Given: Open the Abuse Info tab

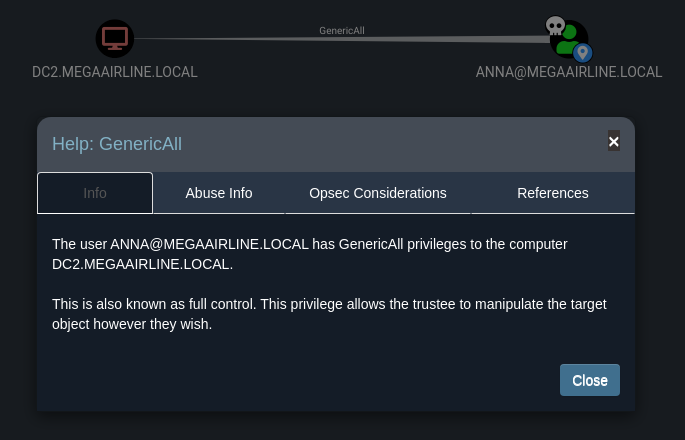Looking at the screenshot, I should tap(219, 193).
